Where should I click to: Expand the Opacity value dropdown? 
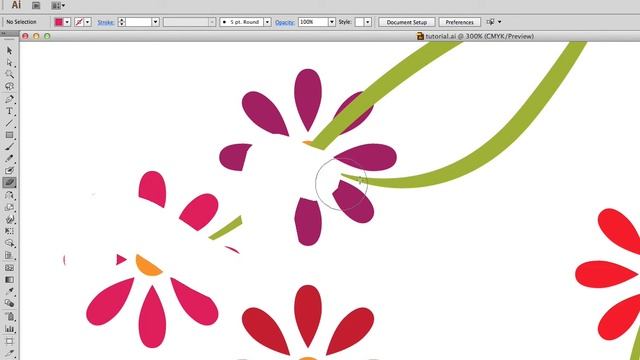click(332, 22)
